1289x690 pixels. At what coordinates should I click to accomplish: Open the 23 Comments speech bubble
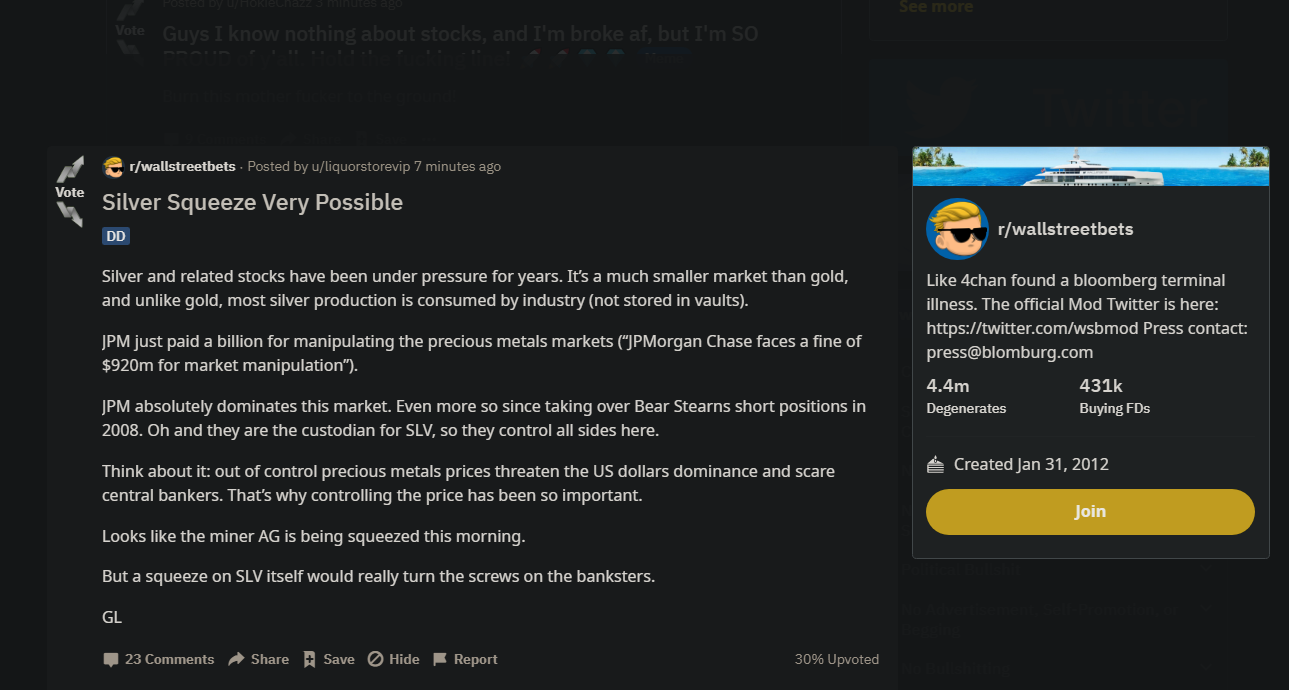click(110, 660)
